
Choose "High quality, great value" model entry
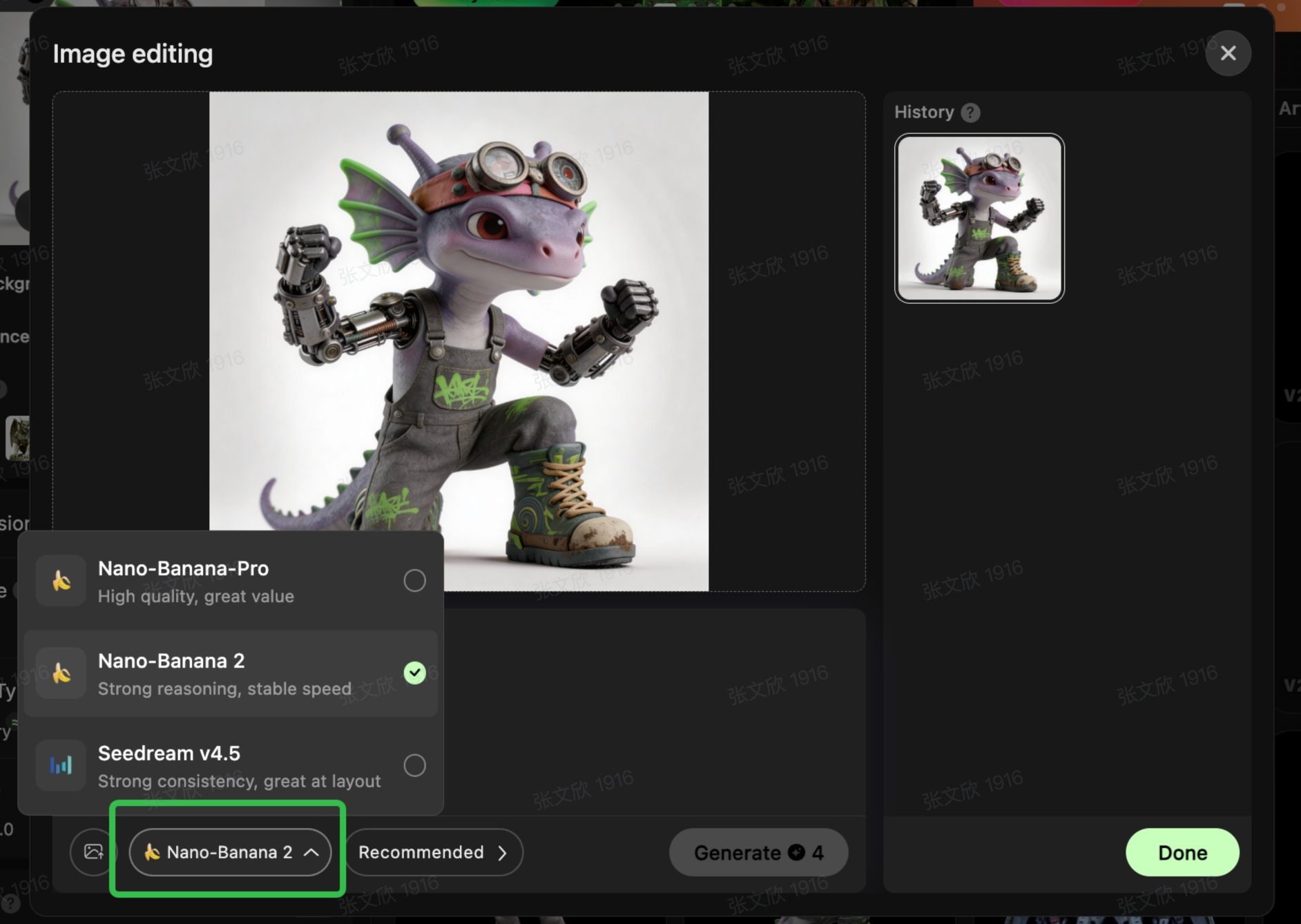pos(196,596)
